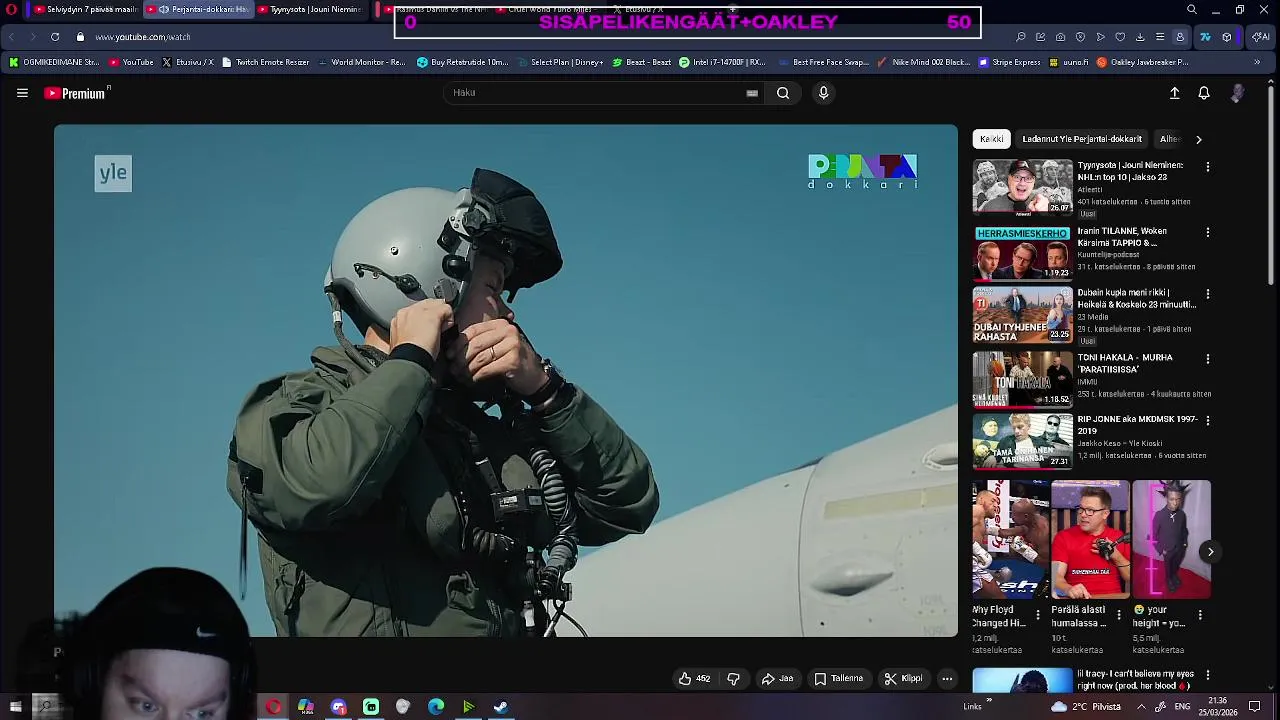Open Tyynysota Jouni Nieminen video thumbnail

click(x=1022, y=187)
